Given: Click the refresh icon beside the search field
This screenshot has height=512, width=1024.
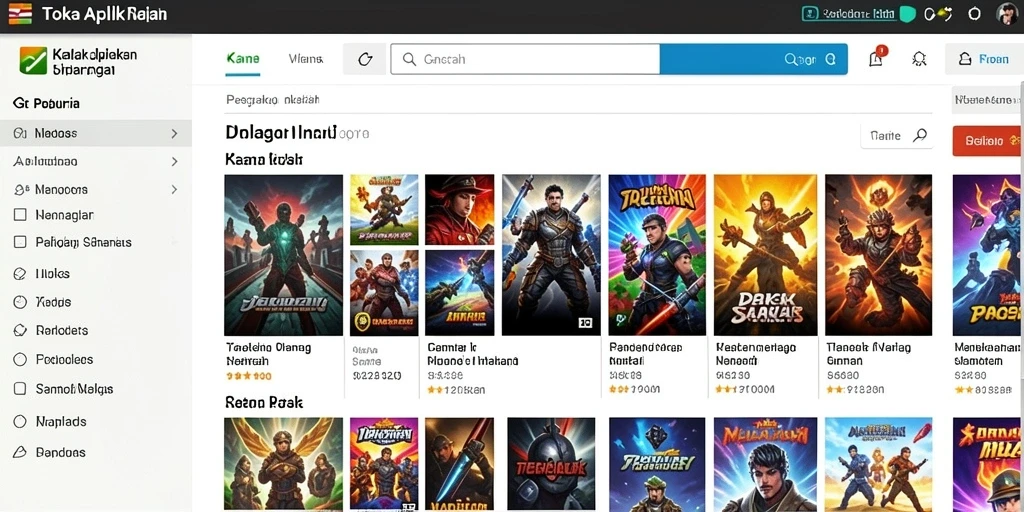Looking at the screenshot, I should point(365,59).
